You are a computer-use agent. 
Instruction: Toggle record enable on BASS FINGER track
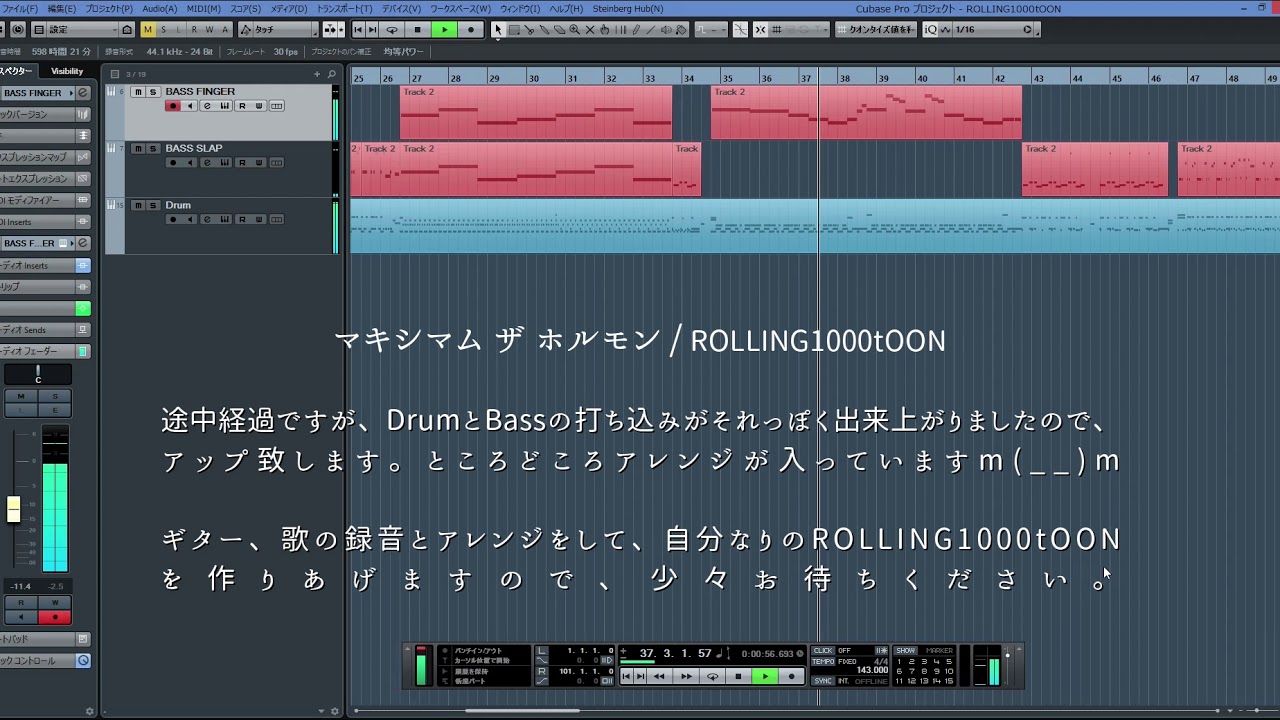coord(173,106)
